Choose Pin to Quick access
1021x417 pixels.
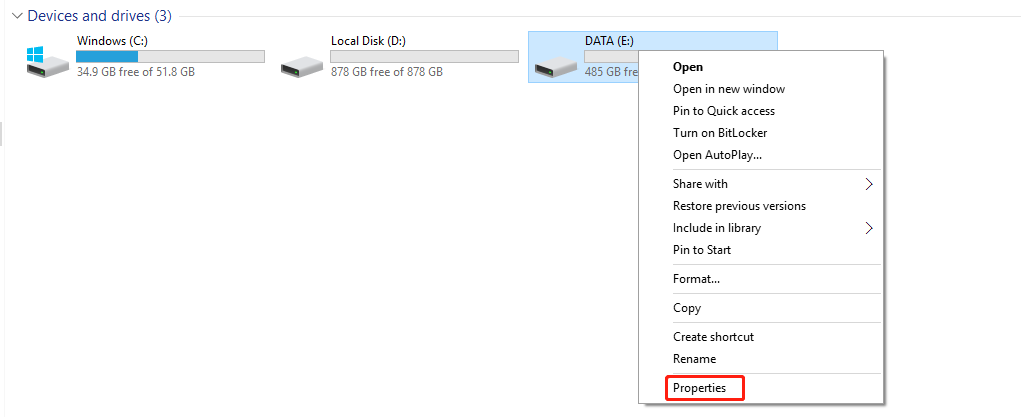click(x=723, y=111)
